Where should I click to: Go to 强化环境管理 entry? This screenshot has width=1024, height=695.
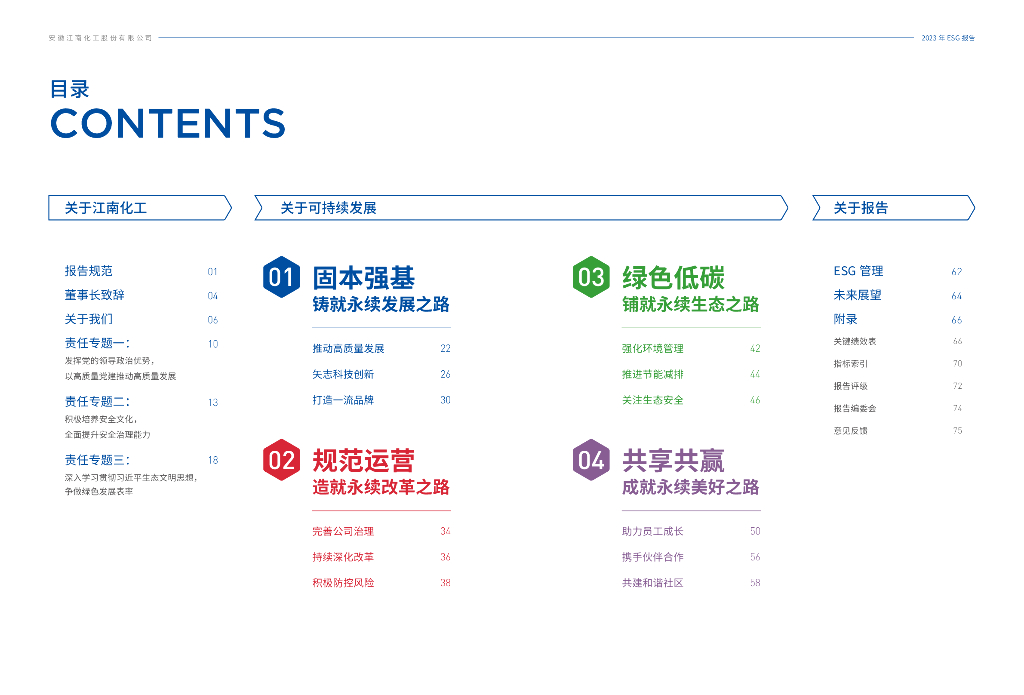pos(652,349)
